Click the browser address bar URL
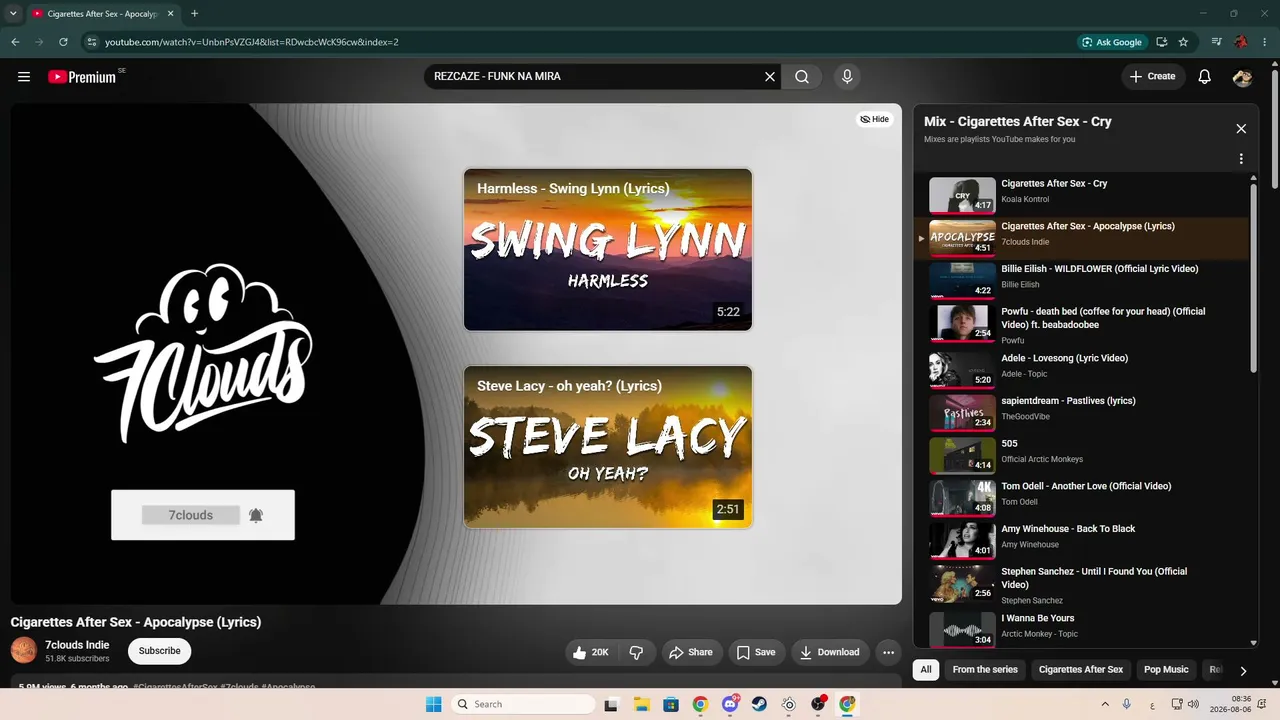Screen dimensions: 1280x720 [x=252, y=42]
